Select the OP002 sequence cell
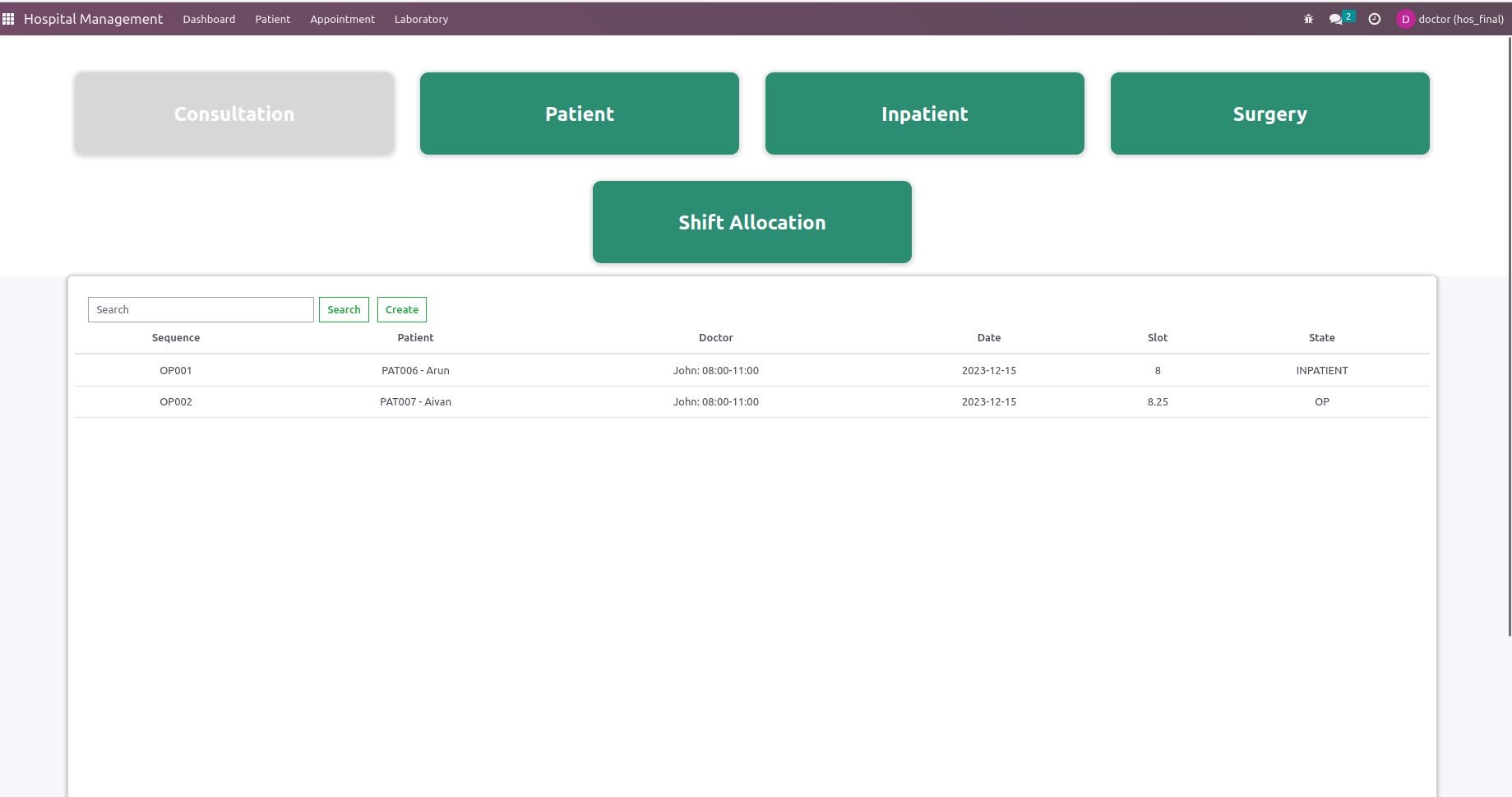 click(x=176, y=401)
